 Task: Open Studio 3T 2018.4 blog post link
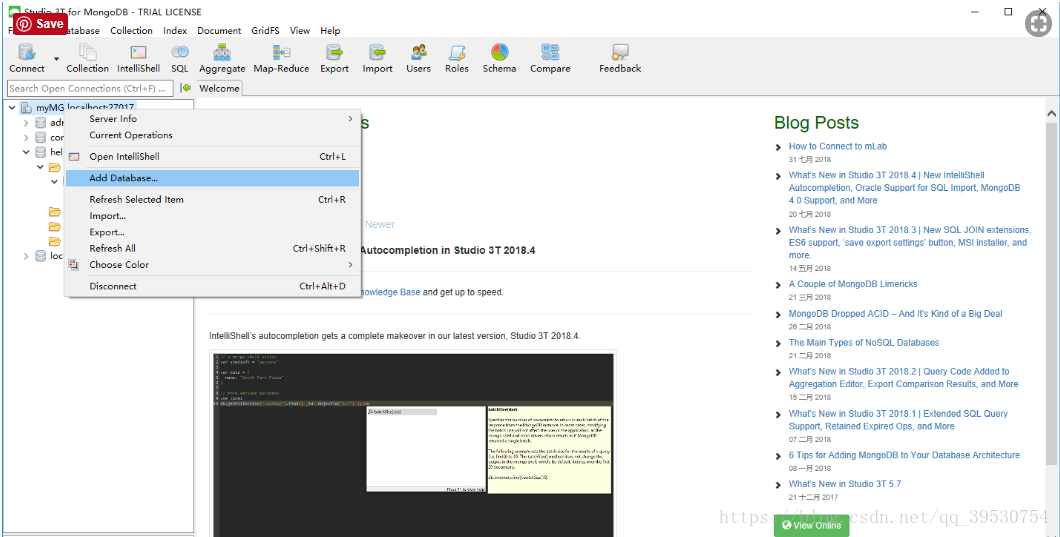[905, 187]
